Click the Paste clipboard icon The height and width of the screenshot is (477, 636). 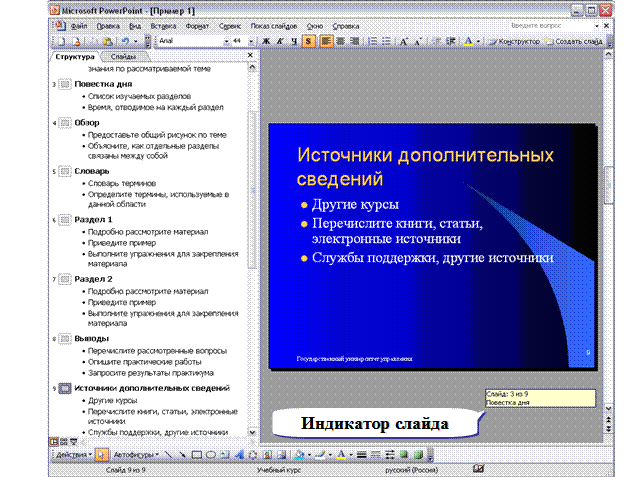click(x=107, y=41)
